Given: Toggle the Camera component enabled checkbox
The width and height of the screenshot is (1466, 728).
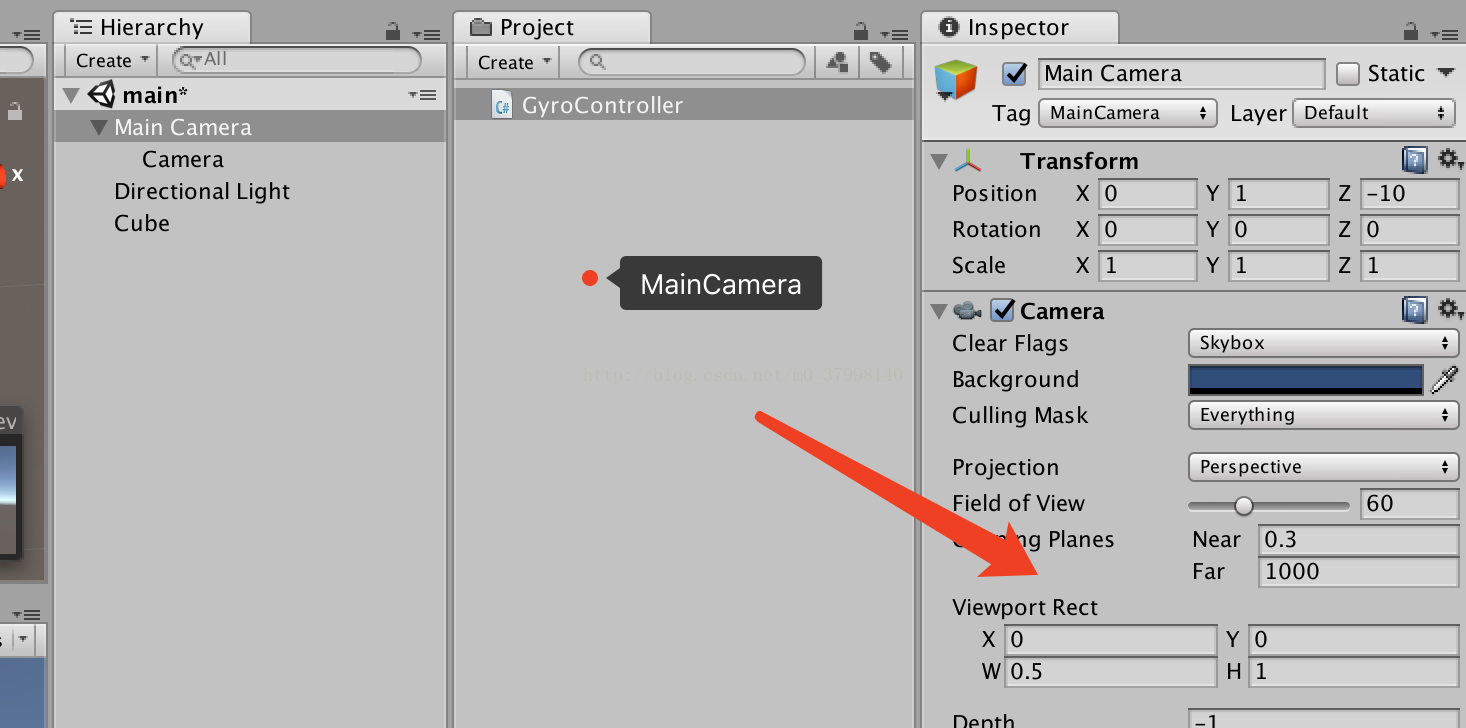Looking at the screenshot, I should pos(1002,311).
